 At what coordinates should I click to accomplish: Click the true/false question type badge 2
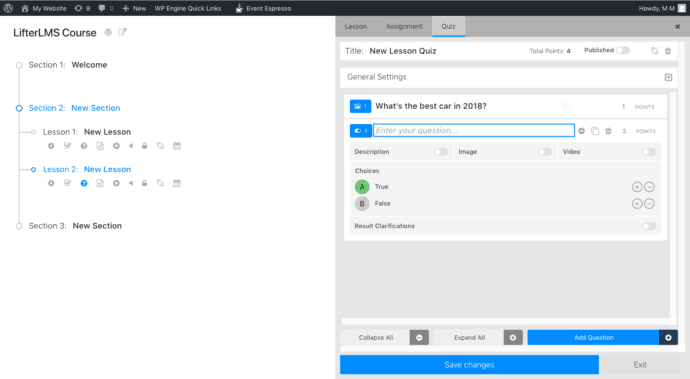(361, 131)
